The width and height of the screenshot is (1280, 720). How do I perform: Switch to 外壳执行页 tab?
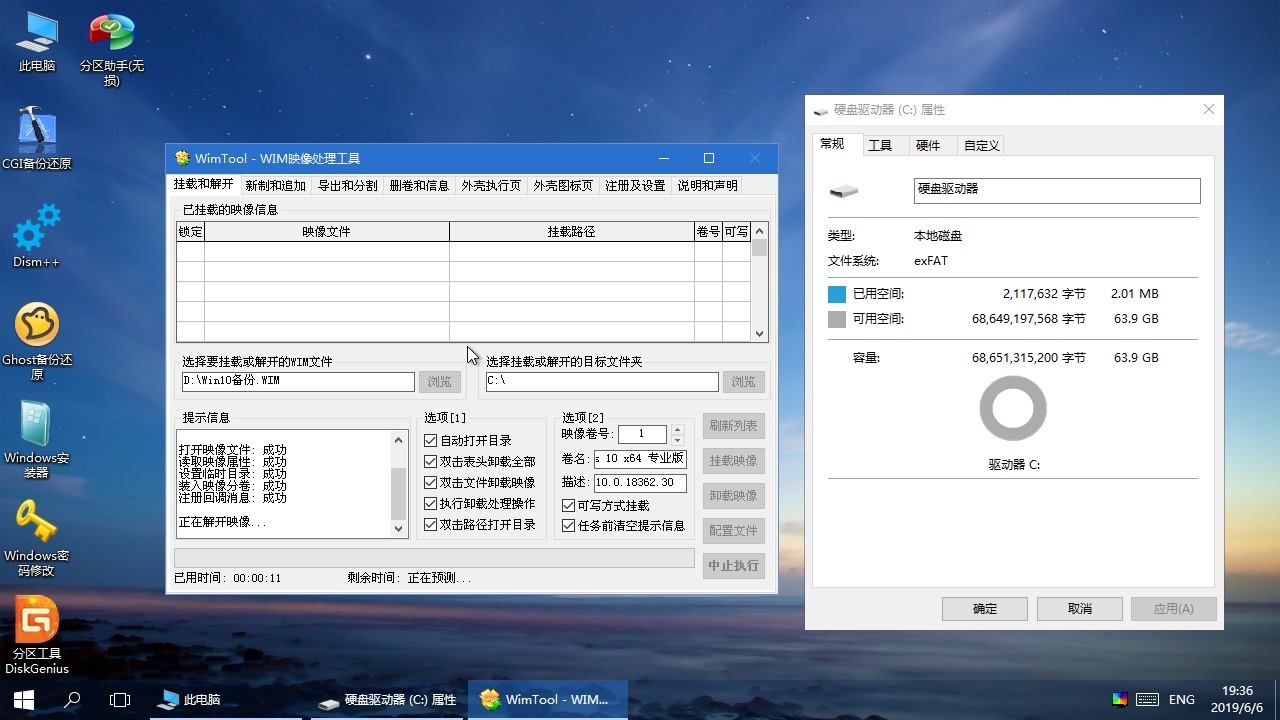click(x=492, y=186)
